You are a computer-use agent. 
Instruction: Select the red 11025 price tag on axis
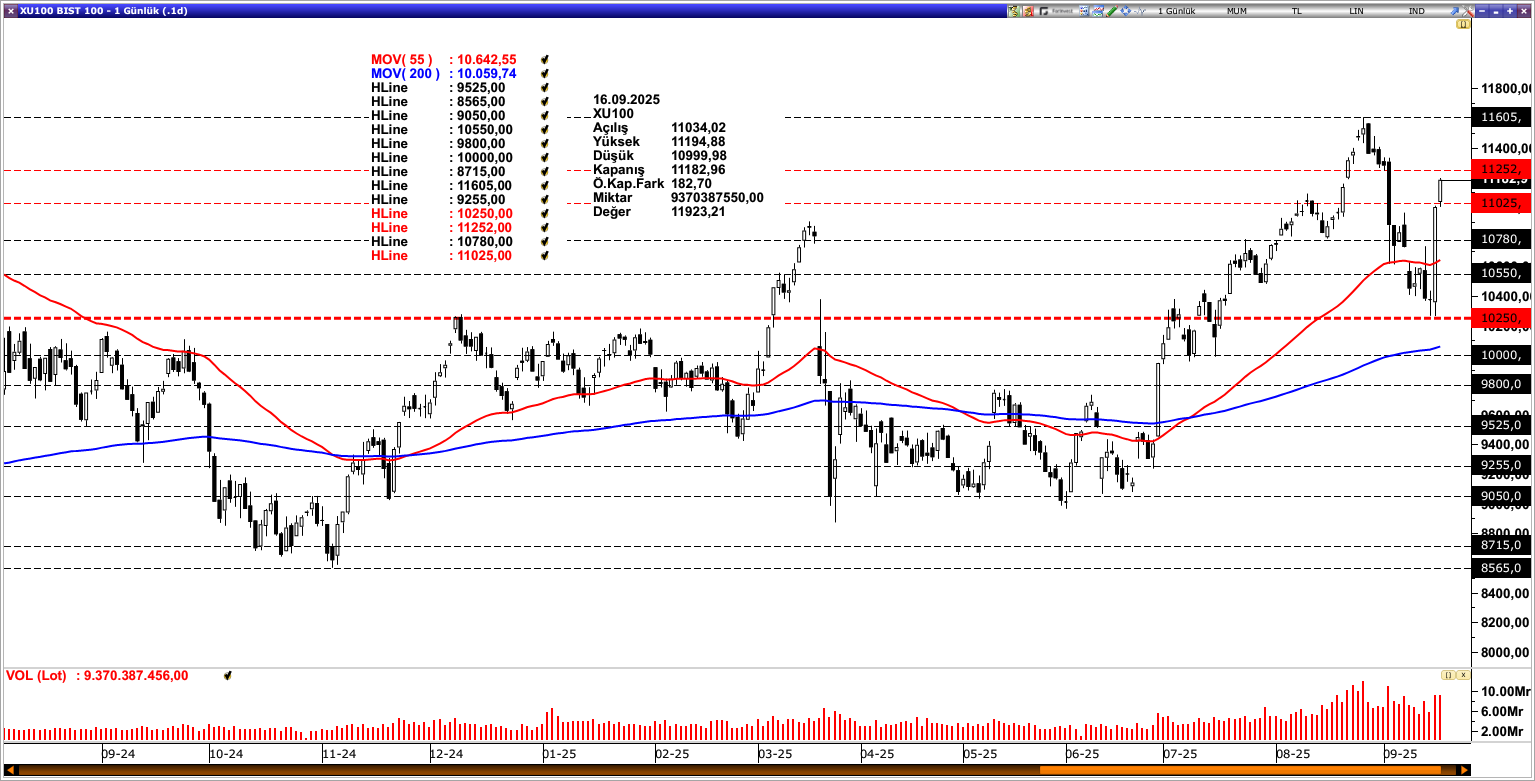tap(1502, 203)
